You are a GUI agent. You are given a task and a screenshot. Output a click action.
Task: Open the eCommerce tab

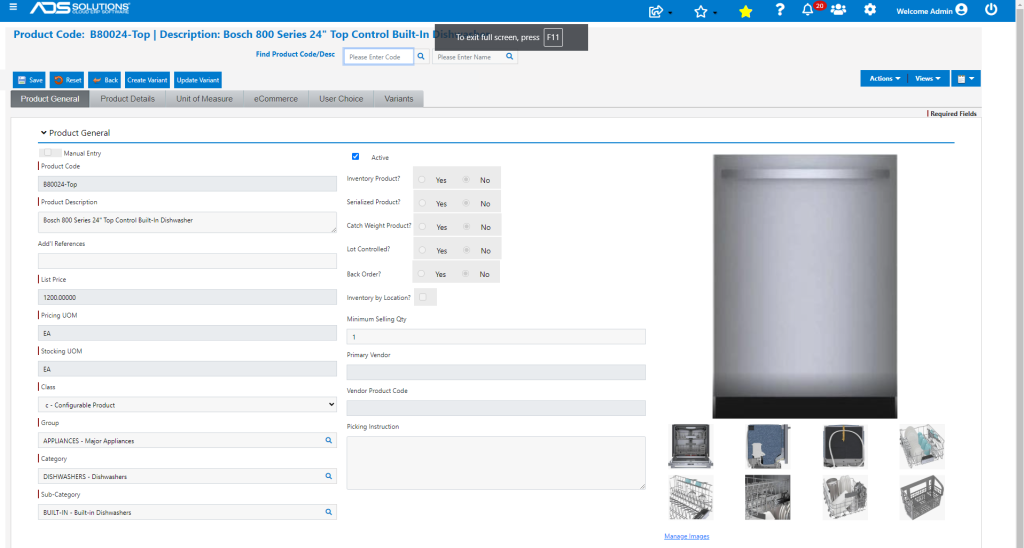click(276, 99)
